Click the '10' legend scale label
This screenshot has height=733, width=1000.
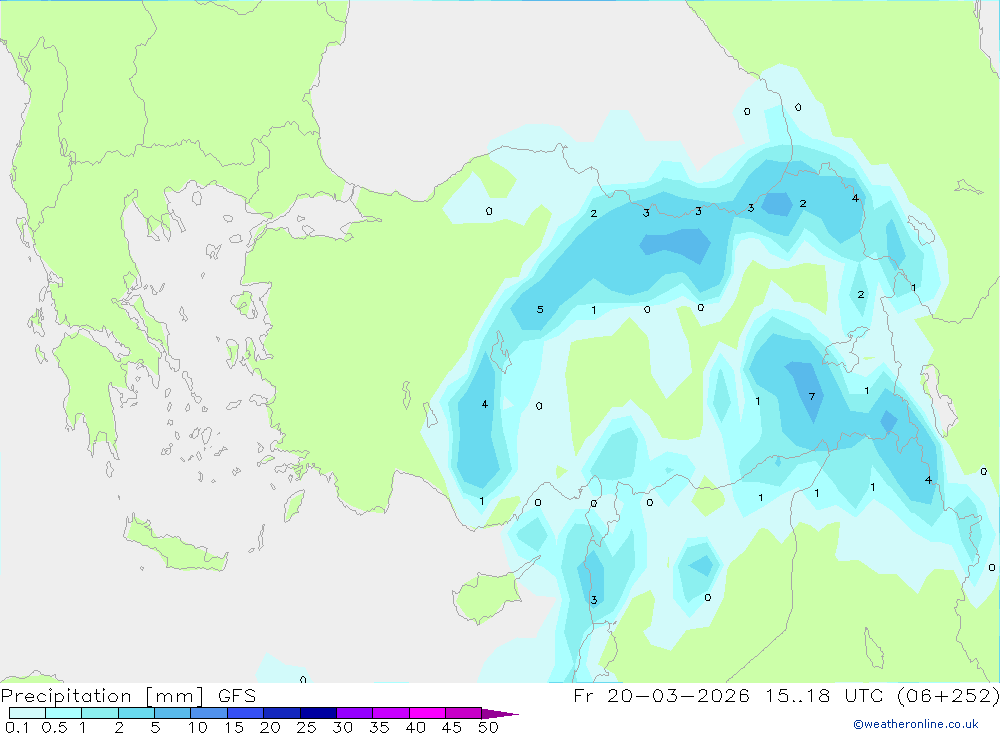[198, 727]
